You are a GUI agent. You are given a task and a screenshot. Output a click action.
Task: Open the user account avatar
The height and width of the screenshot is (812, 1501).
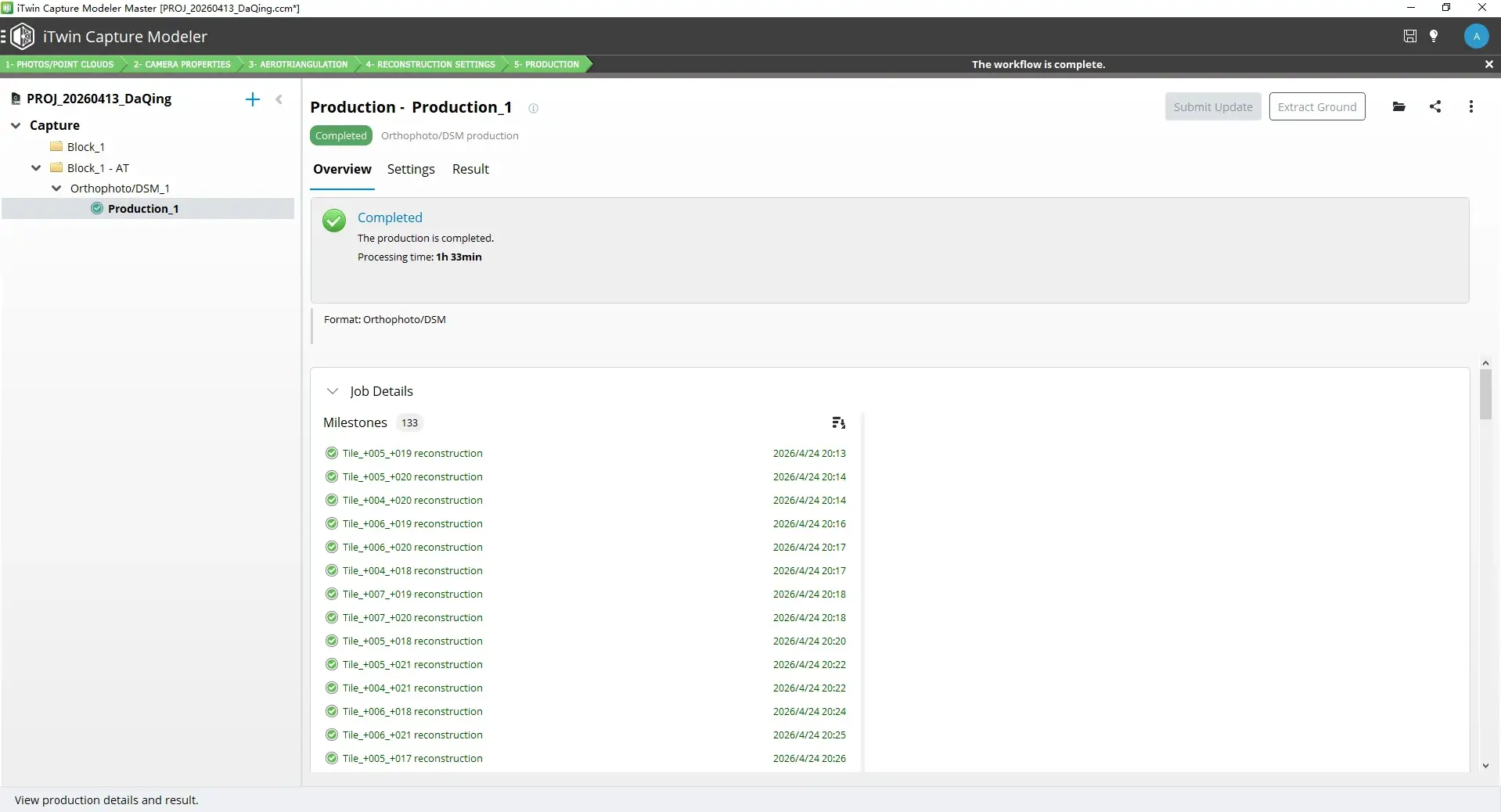coord(1476,36)
